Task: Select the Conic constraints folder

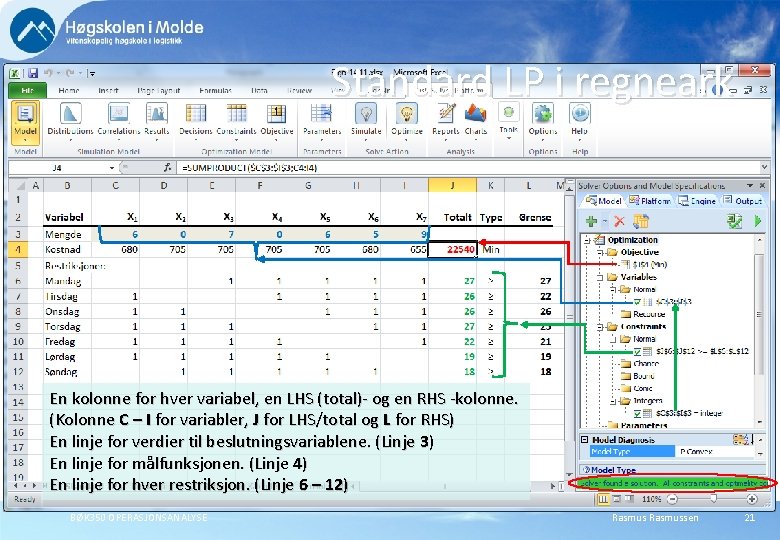Action: coord(637,388)
